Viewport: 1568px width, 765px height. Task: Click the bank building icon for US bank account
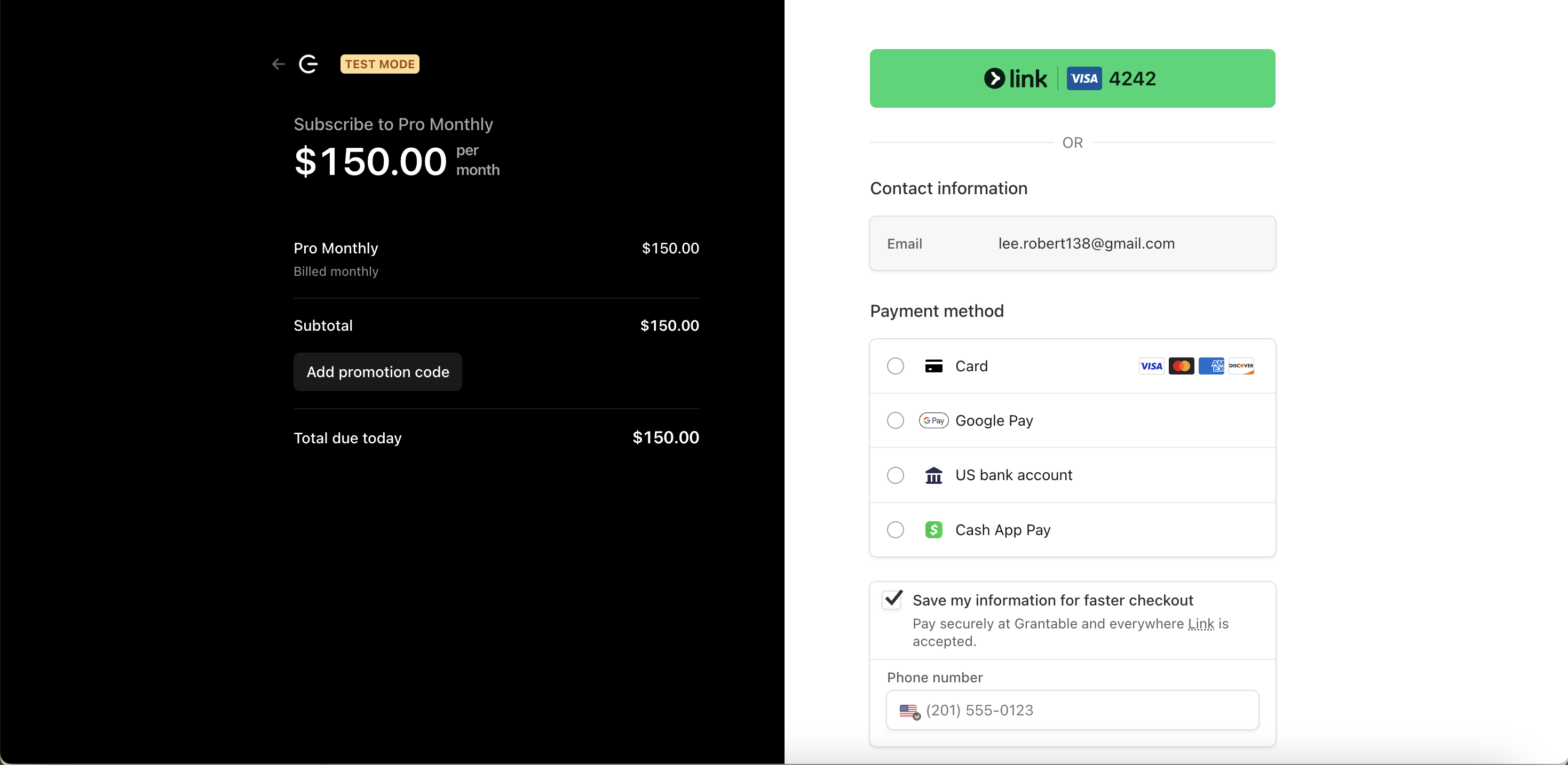(934, 475)
